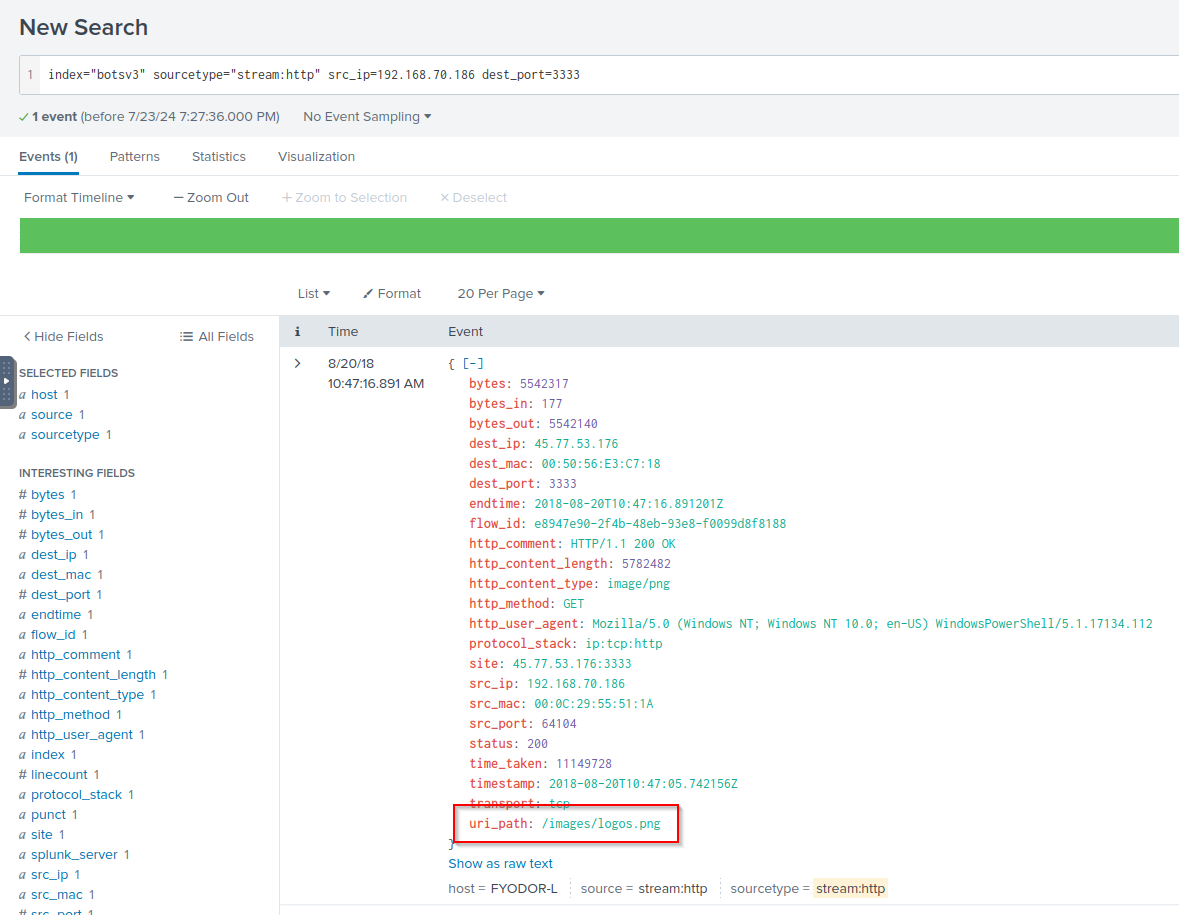Expand the event row chevron
1179x915 pixels.
click(297, 363)
